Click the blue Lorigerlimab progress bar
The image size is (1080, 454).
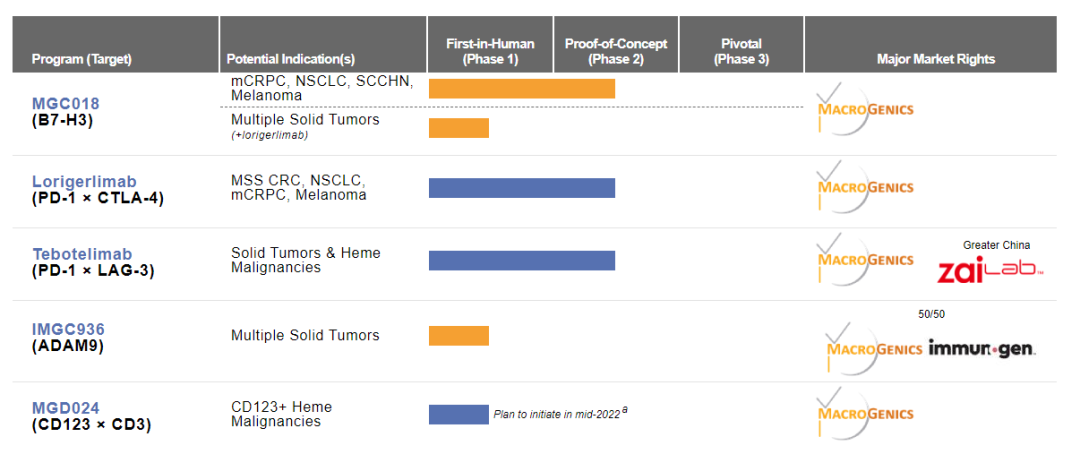521,188
